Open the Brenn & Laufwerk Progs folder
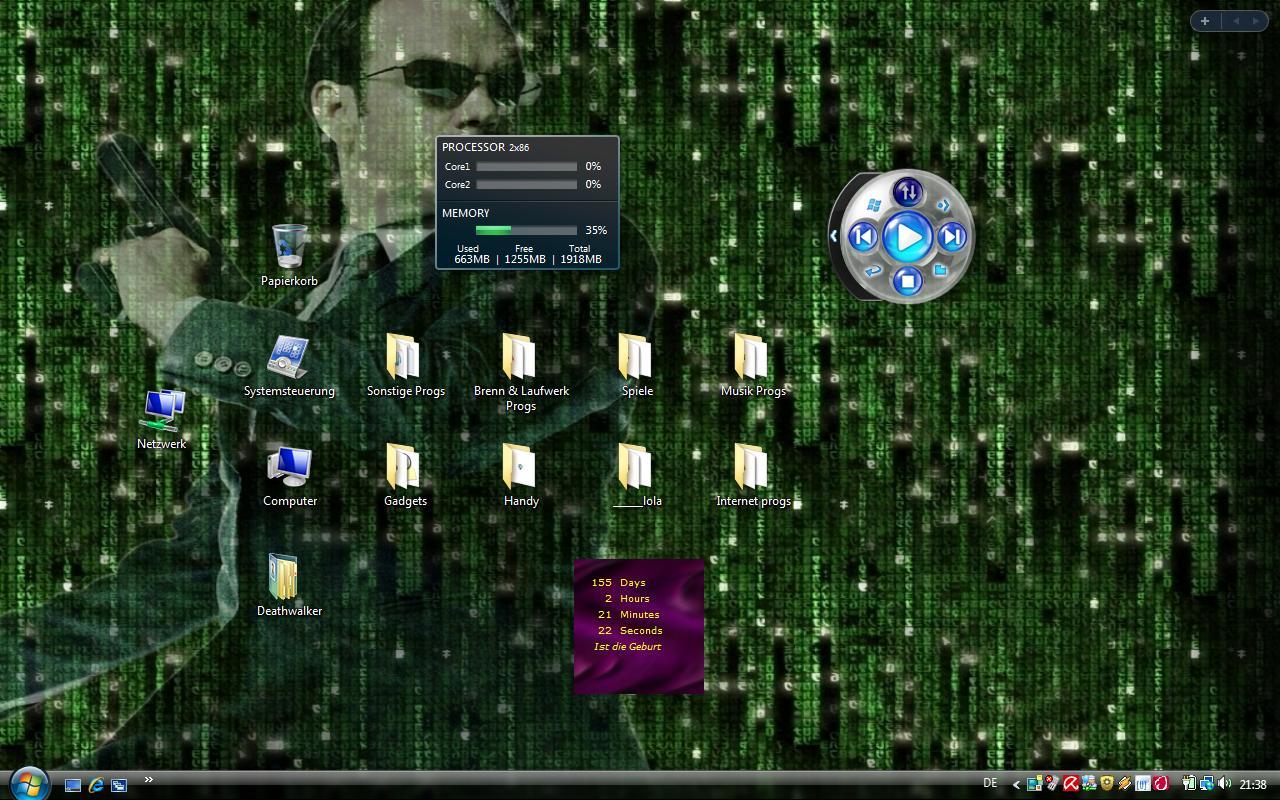The height and width of the screenshot is (800, 1280). (521, 372)
